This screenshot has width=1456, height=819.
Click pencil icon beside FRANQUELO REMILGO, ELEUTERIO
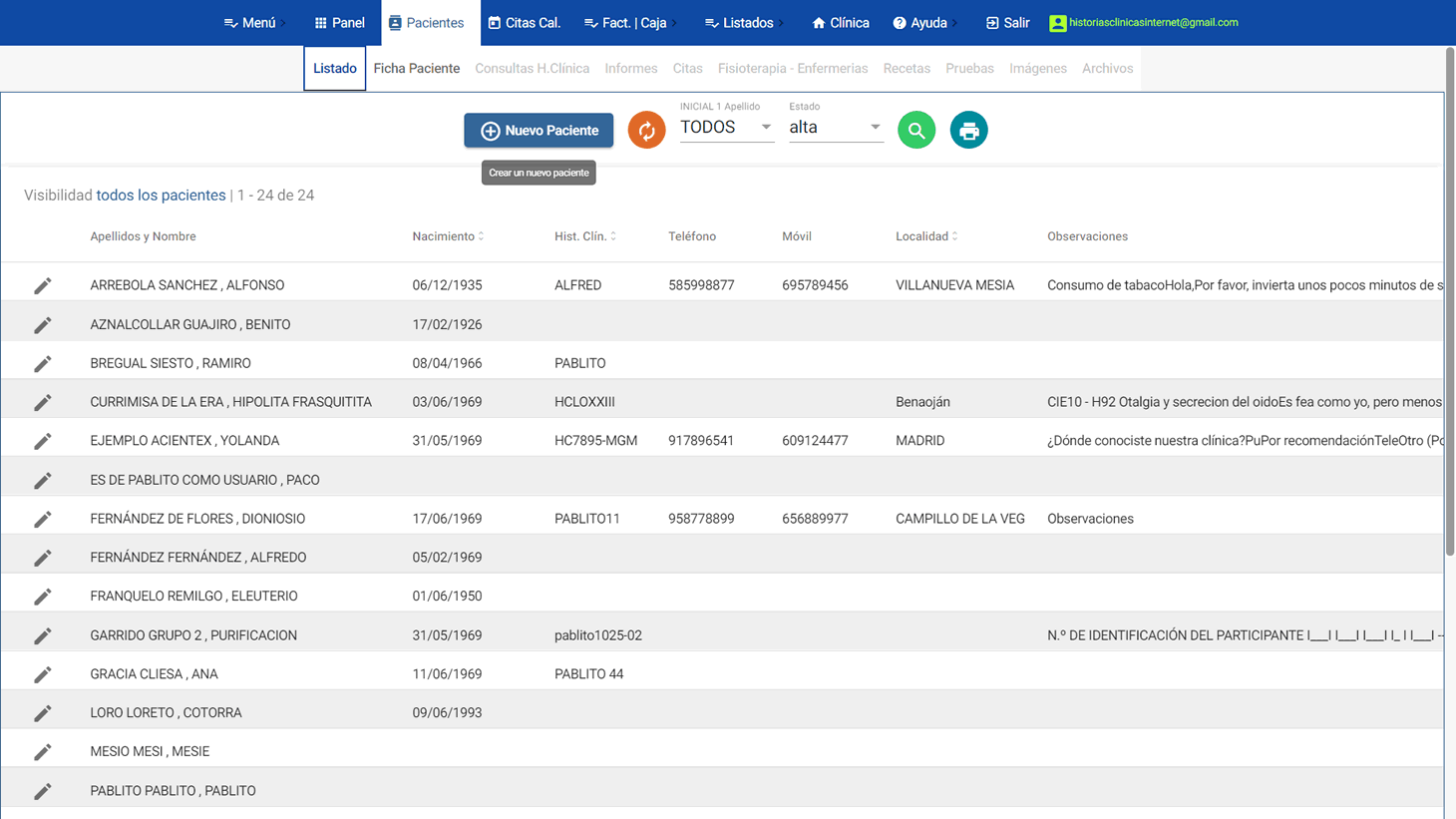42,597
